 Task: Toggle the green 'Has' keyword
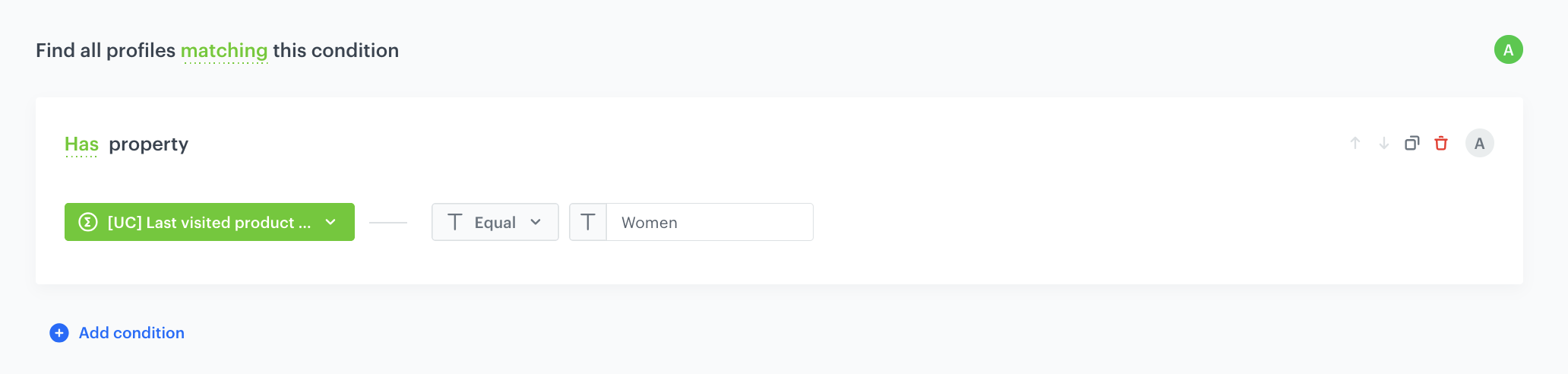click(x=81, y=144)
